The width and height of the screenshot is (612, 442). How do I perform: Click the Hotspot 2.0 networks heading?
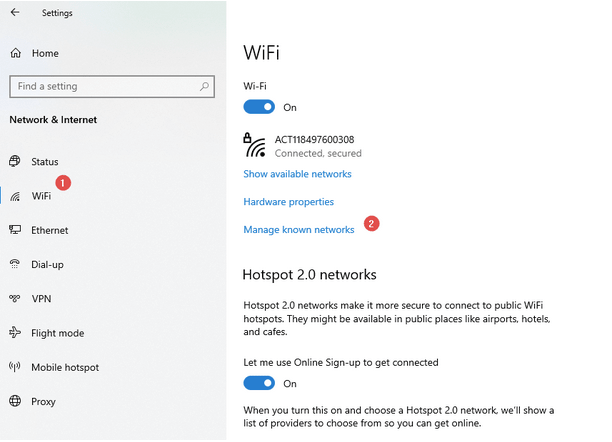[310, 274]
